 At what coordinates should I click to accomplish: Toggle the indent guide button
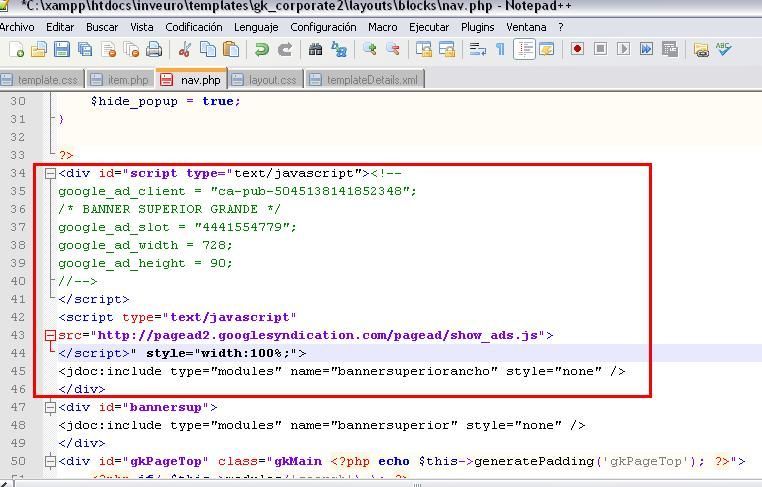(x=524, y=50)
